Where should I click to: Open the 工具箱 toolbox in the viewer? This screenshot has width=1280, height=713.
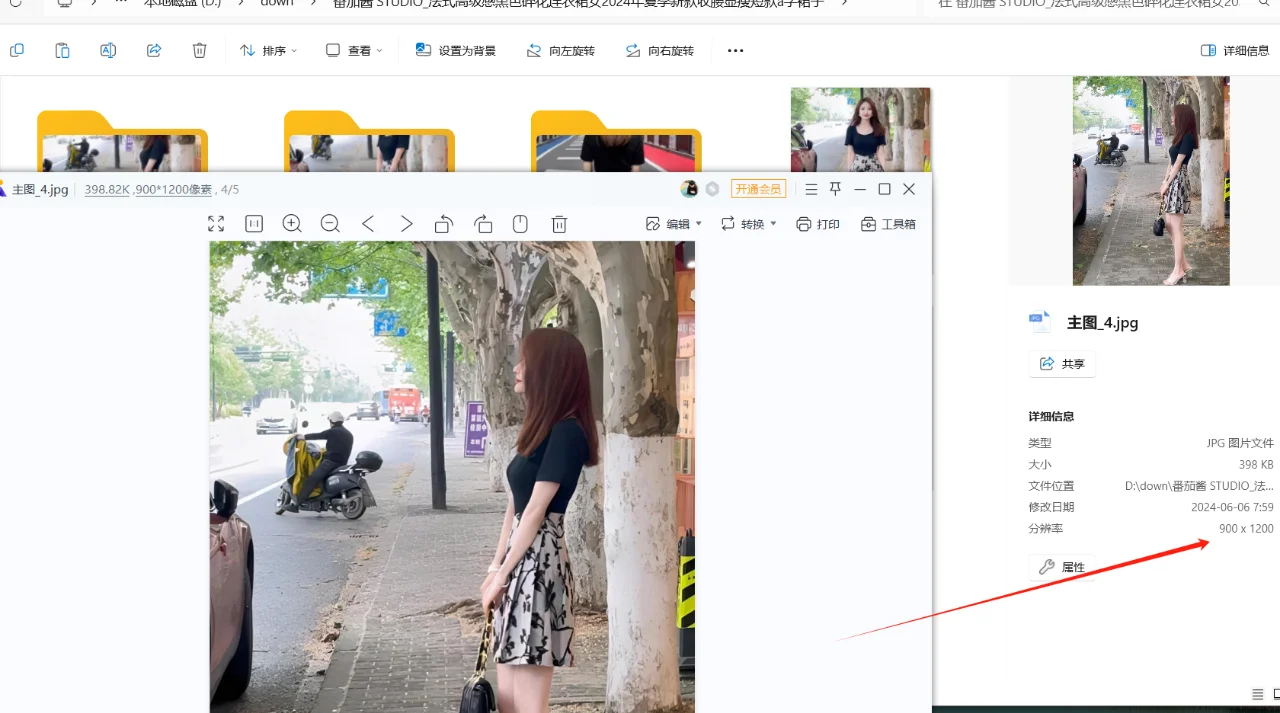click(x=888, y=223)
